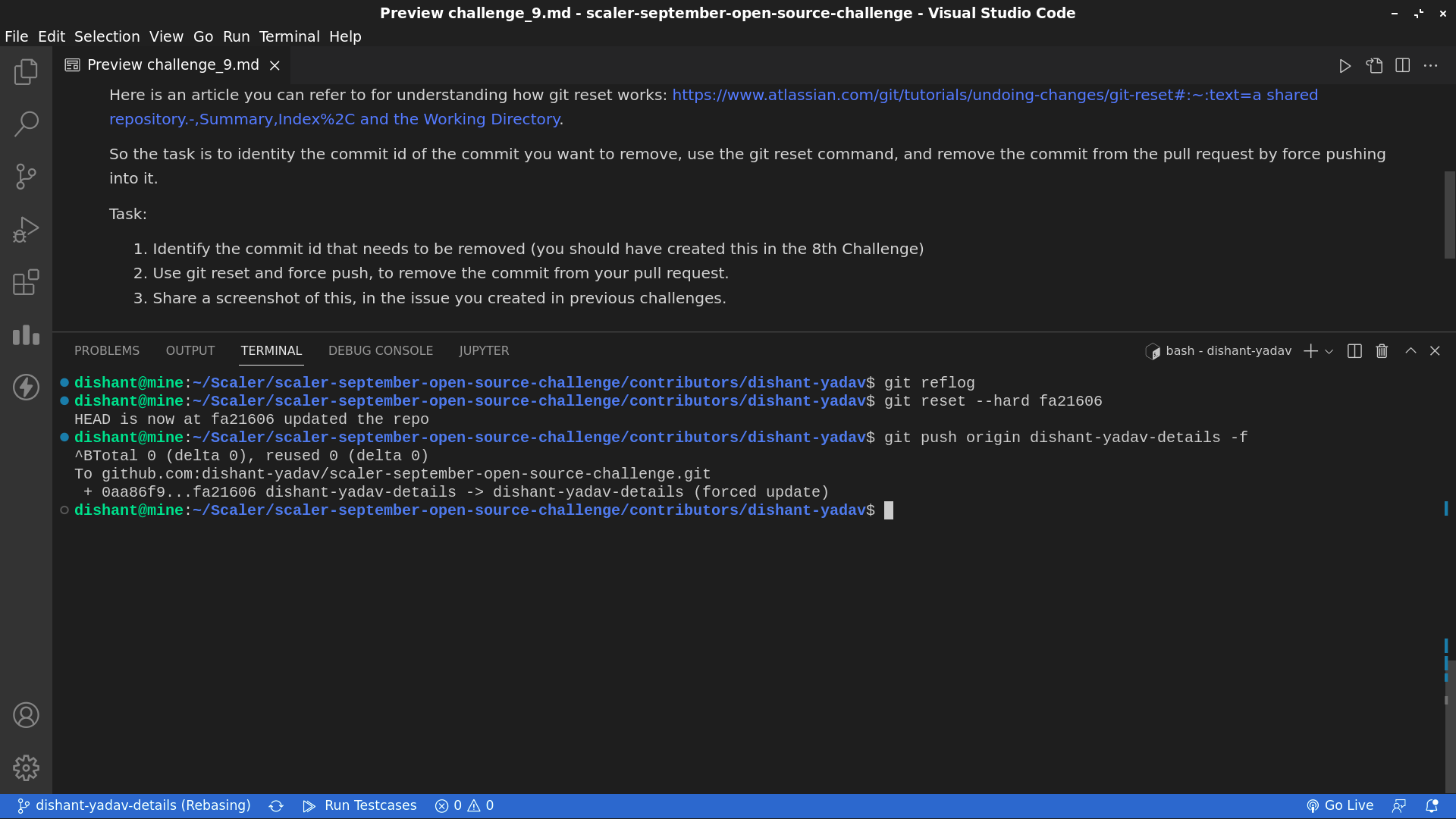Switch to the OUTPUT panel tab
This screenshot has height=819, width=1456.
click(x=190, y=351)
